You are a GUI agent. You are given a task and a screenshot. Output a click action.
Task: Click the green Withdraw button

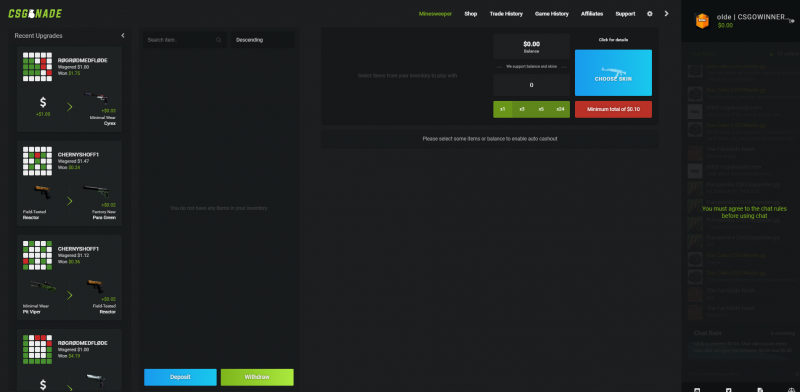(x=257, y=377)
